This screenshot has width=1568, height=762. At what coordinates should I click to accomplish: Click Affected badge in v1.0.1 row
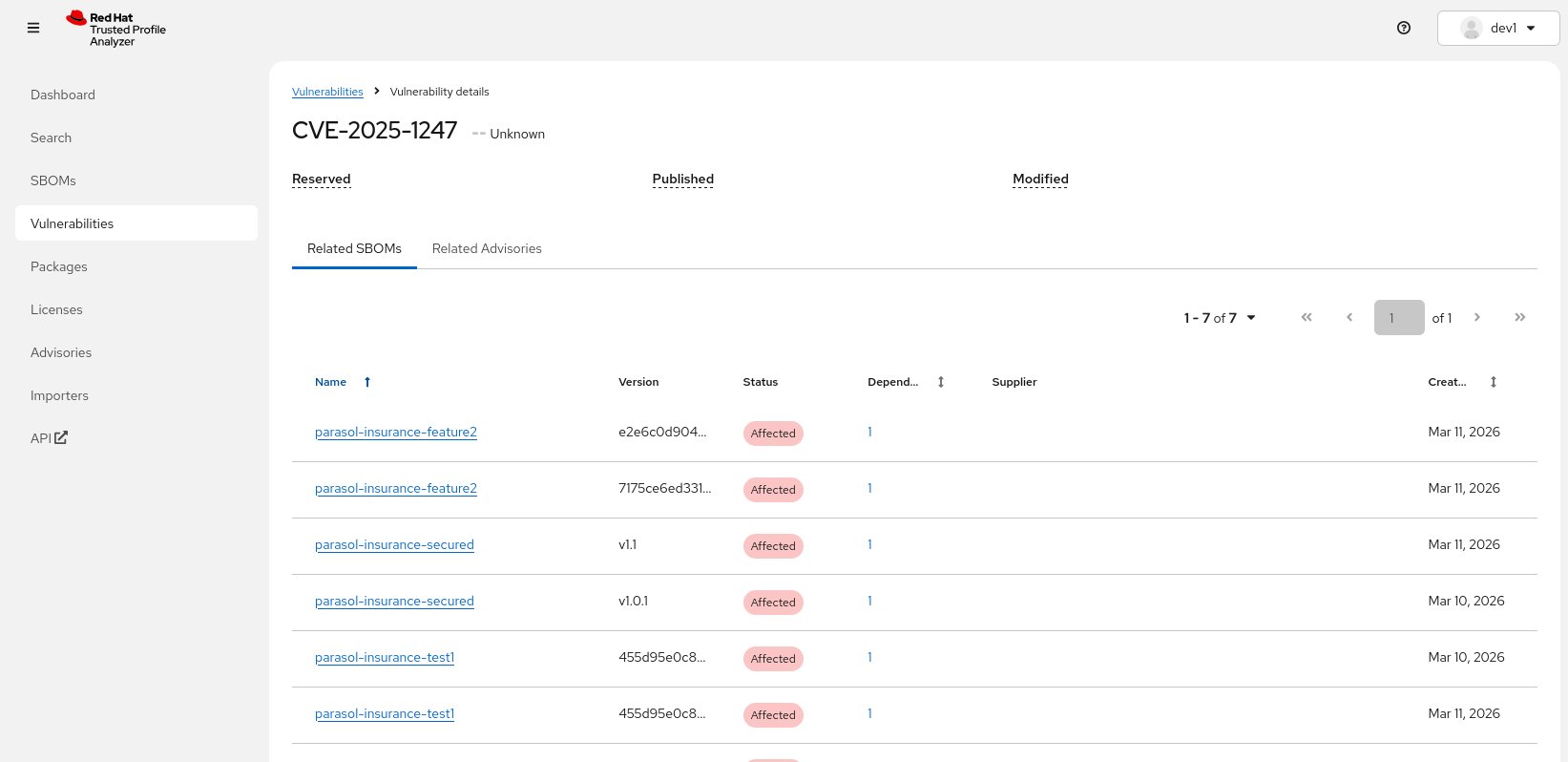tap(773, 603)
